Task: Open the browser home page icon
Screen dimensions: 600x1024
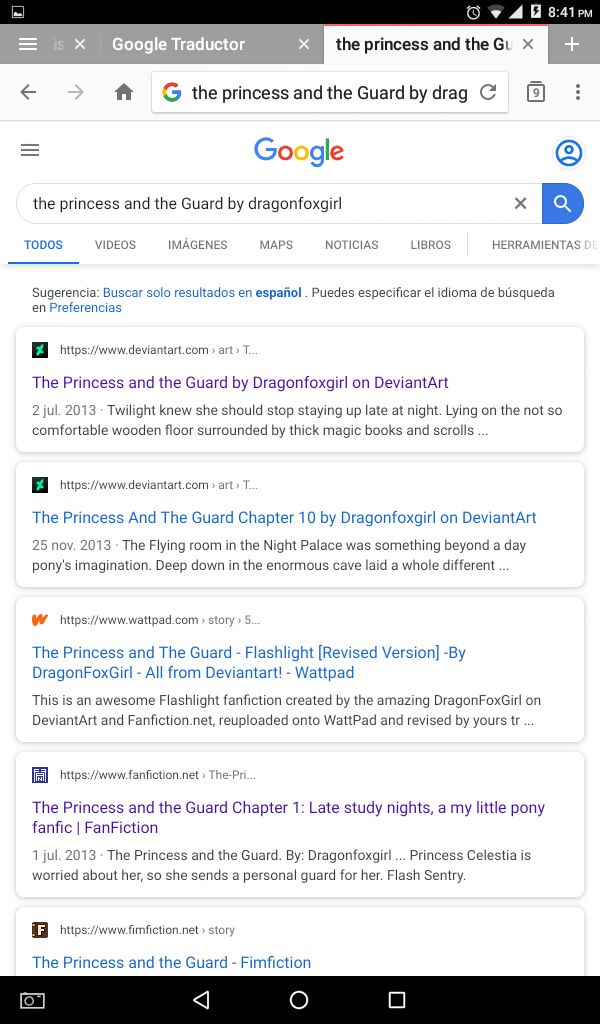Action: [x=124, y=93]
